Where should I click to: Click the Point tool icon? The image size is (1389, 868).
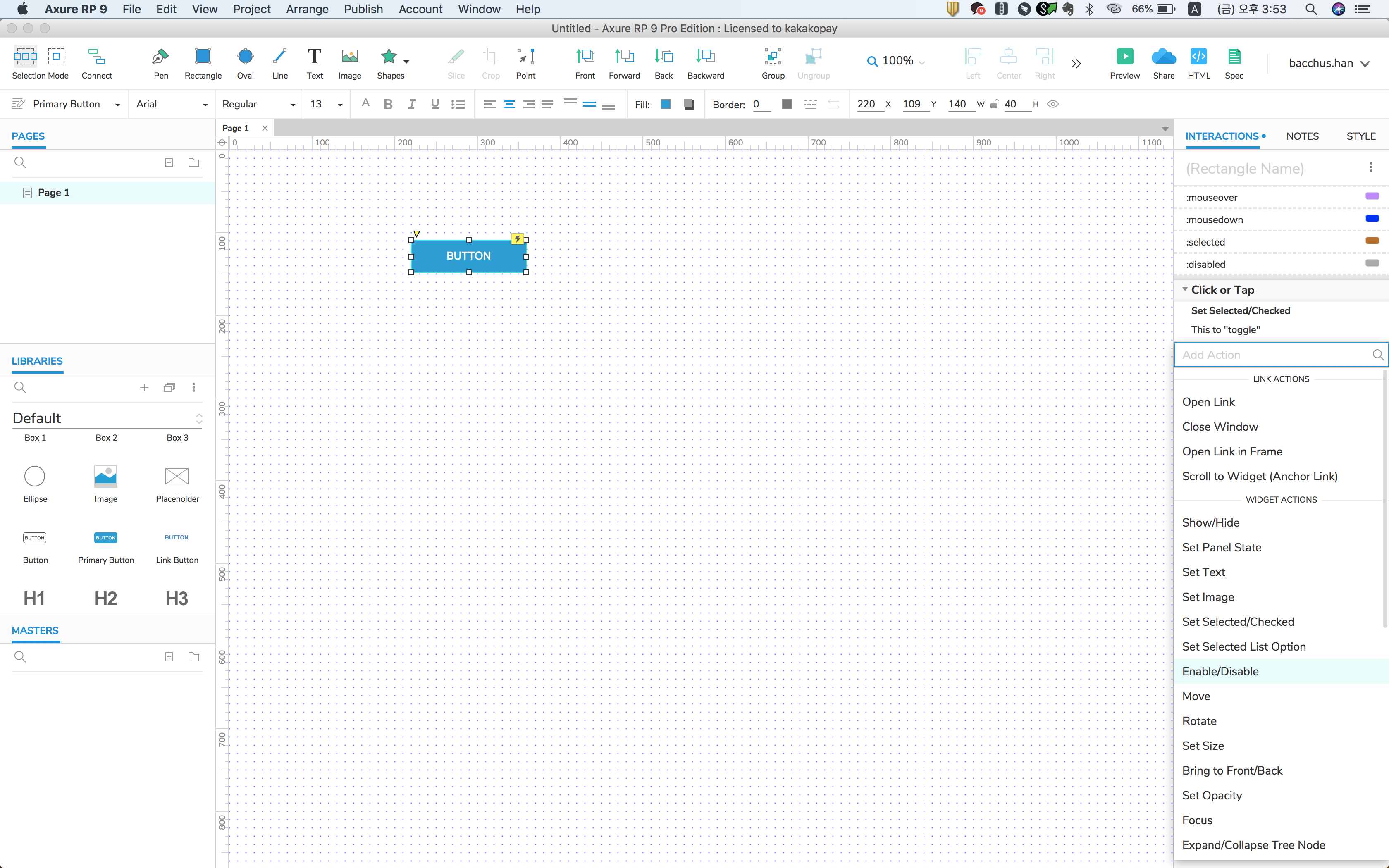pyautogui.click(x=525, y=57)
